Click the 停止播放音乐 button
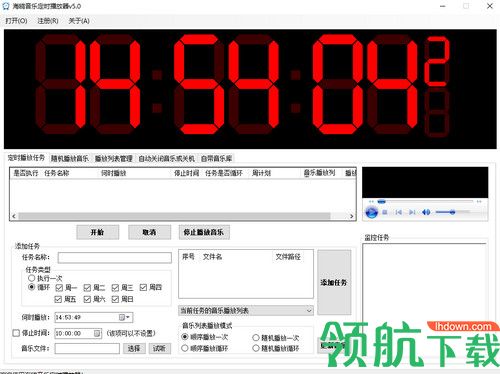 click(204, 232)
